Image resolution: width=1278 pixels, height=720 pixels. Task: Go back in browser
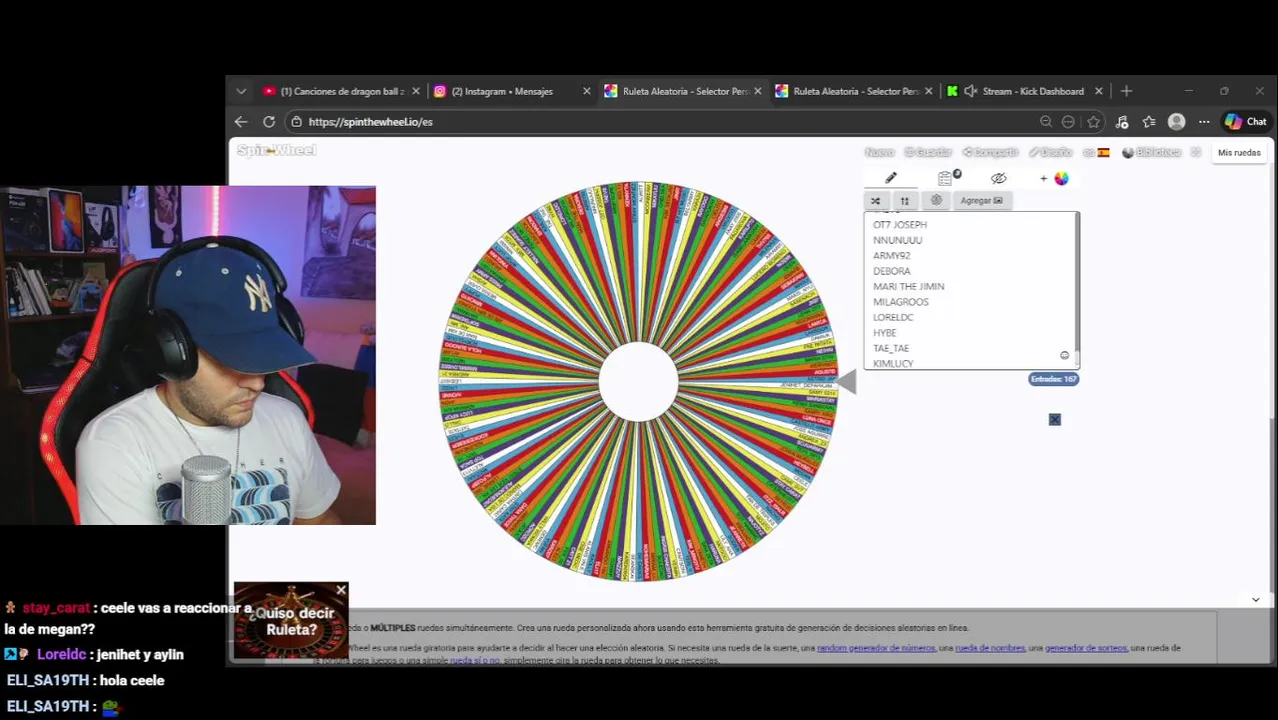point(241,121)
